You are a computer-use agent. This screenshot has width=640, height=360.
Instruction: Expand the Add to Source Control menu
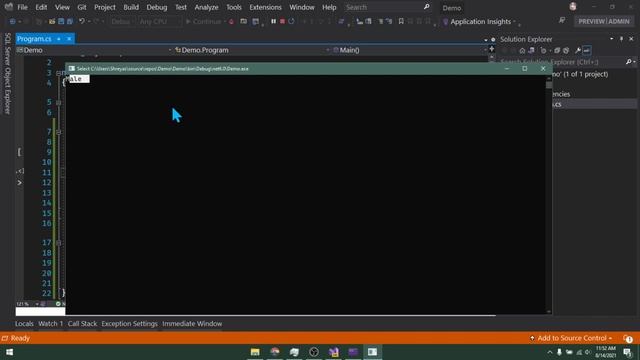click(x=571, y=338)
